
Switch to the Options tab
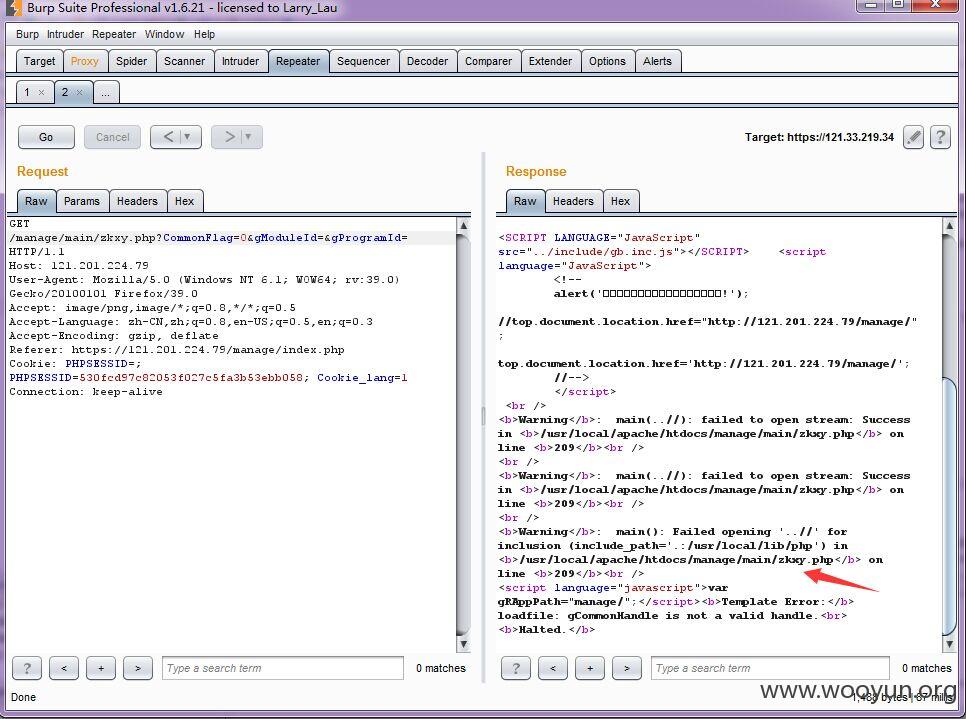(x=607, y=61)
